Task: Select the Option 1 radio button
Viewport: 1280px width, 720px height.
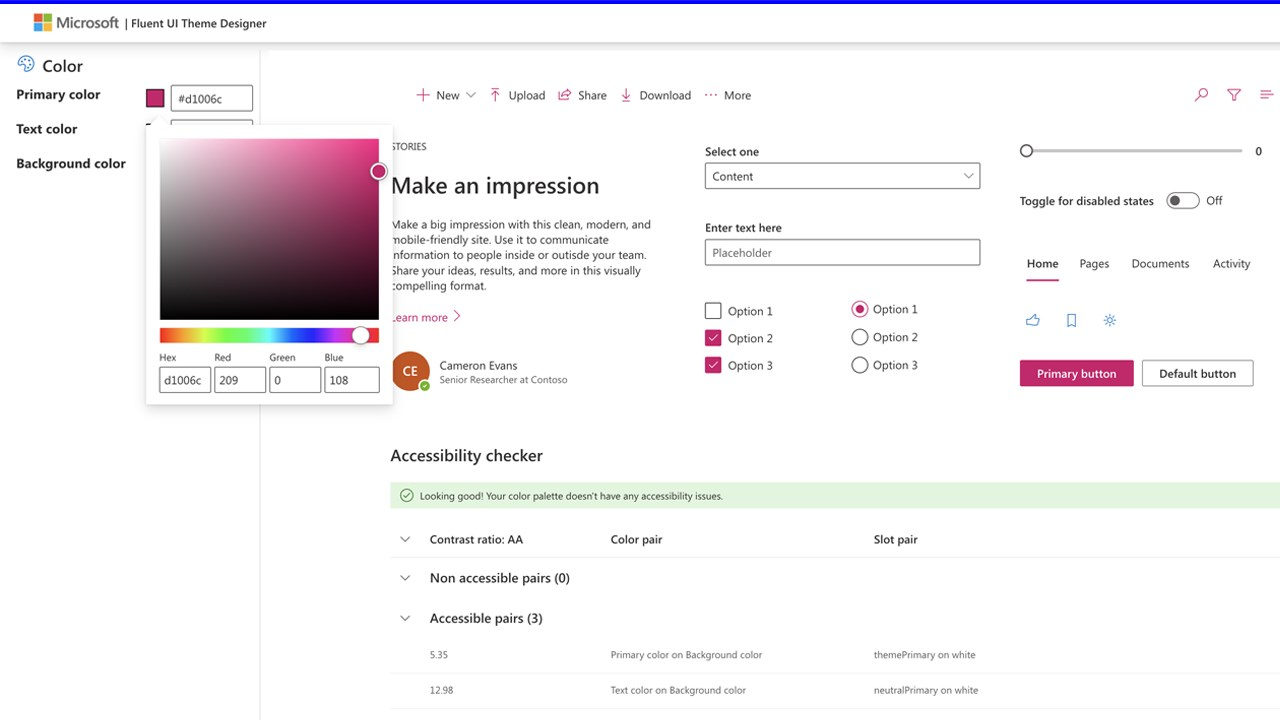Action: (859, 310)
